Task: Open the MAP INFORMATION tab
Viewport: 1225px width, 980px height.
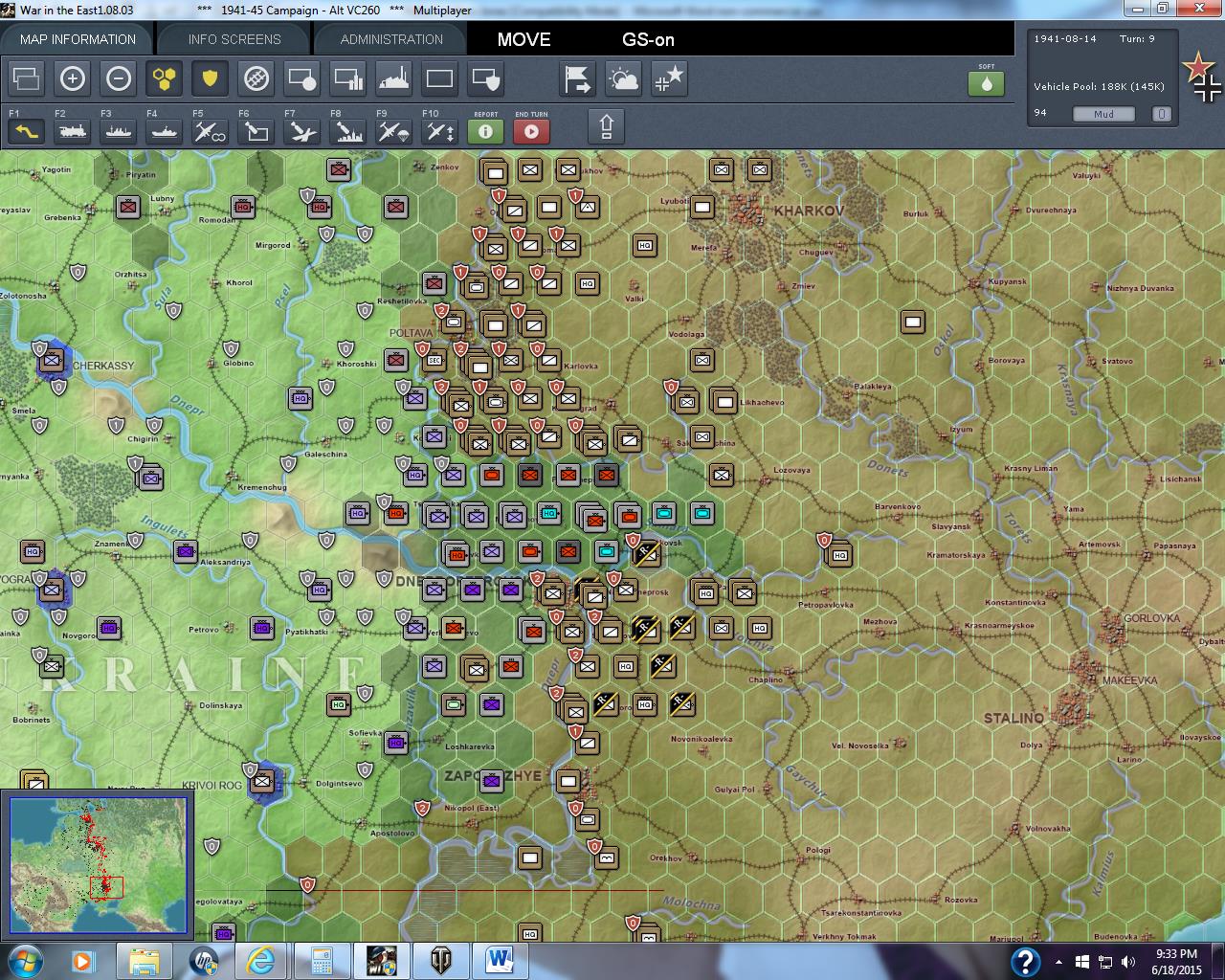Action: point(78,39)
